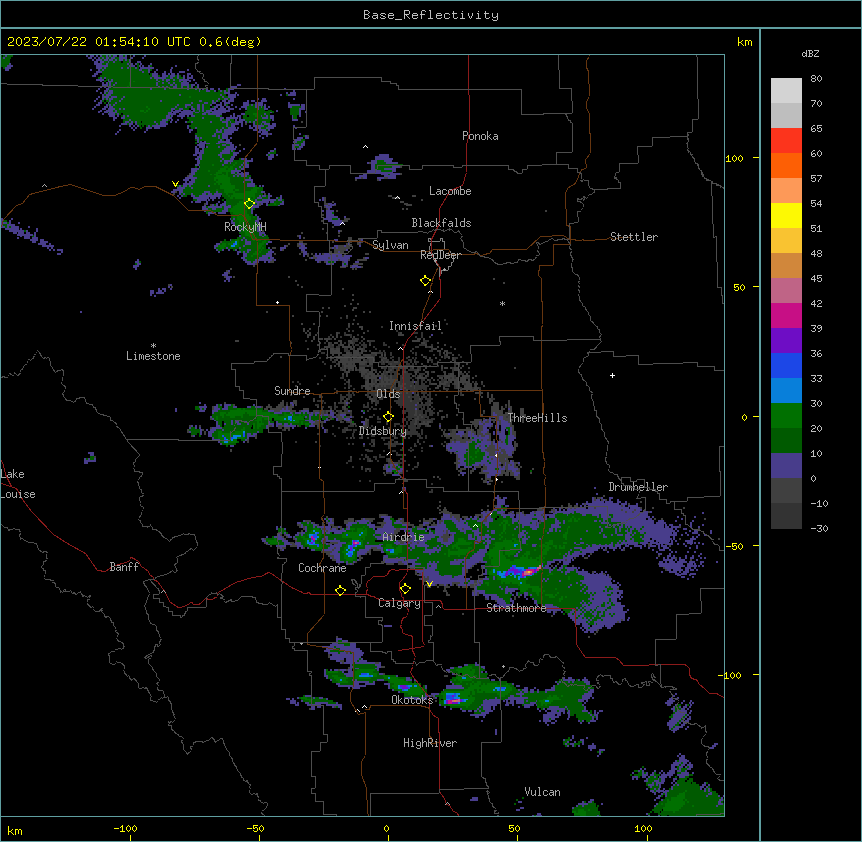Click the yellow diamond marker below RedDeer
The width and height of the screenshot is (862, 842).
tap(426, 281)
